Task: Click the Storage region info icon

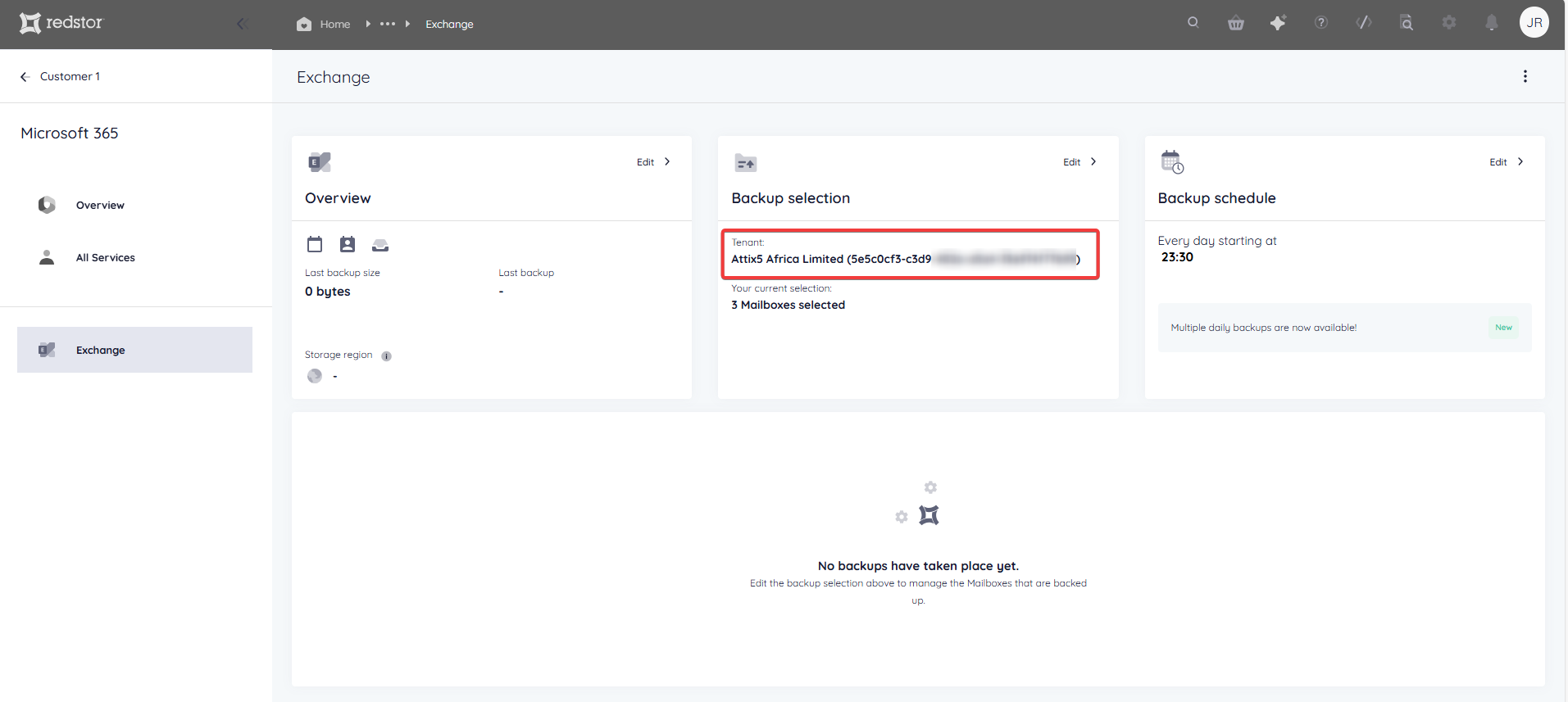Action: (386, 356)
